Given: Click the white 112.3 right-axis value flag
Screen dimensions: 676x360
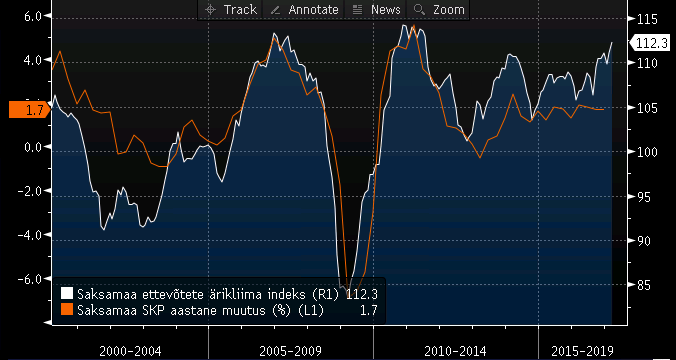Looking at the screenshot, I should [649, 43].
